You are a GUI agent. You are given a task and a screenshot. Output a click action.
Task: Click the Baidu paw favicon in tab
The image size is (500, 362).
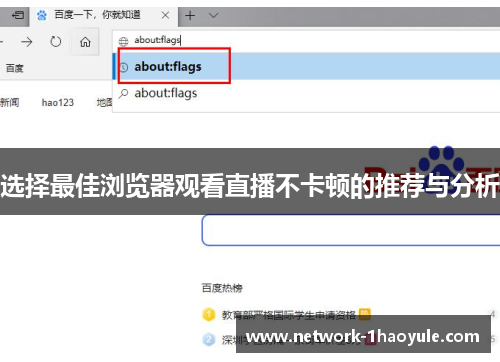(x=42, y=15)
